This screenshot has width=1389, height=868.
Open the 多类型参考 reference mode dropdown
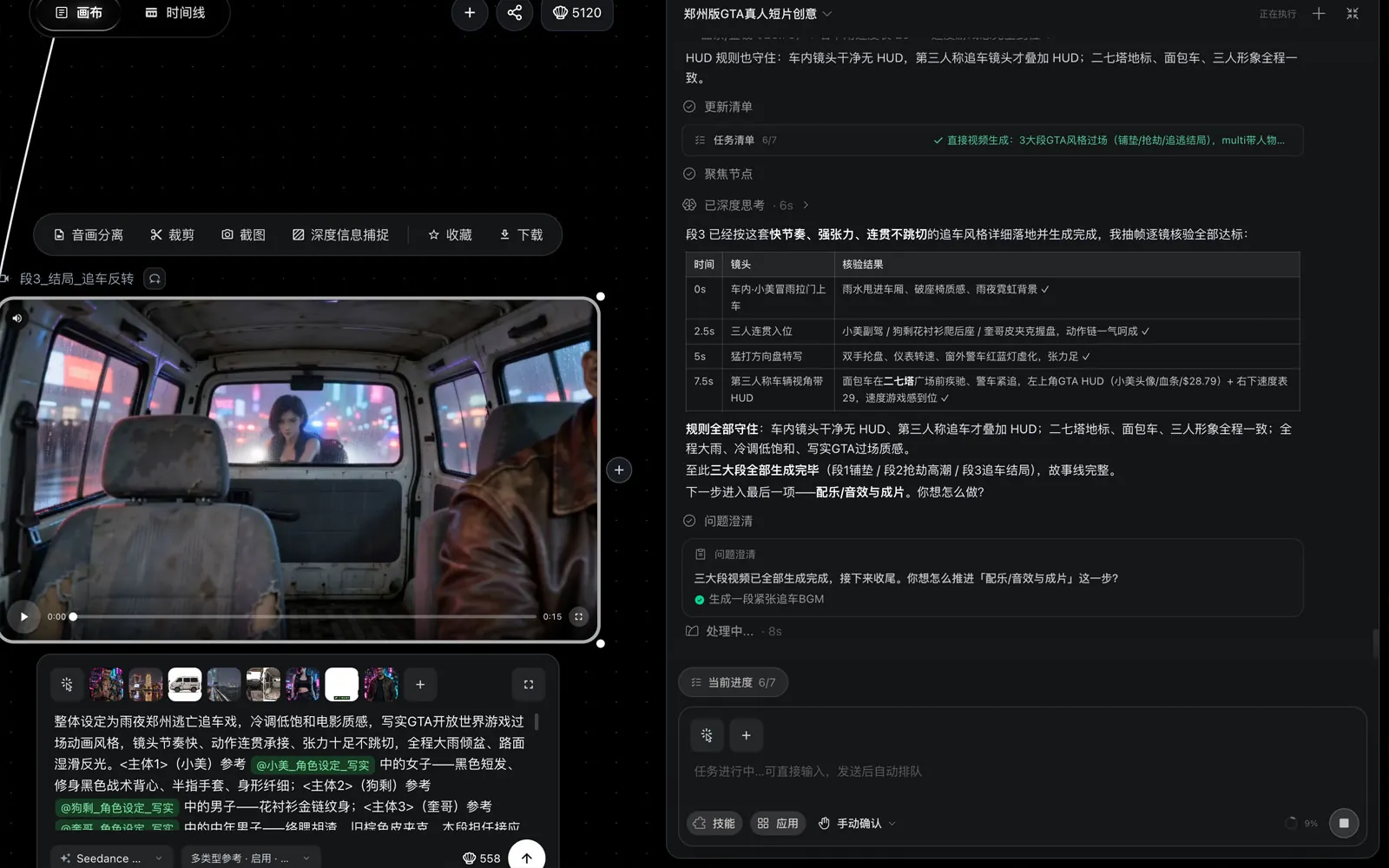(250, 858)
